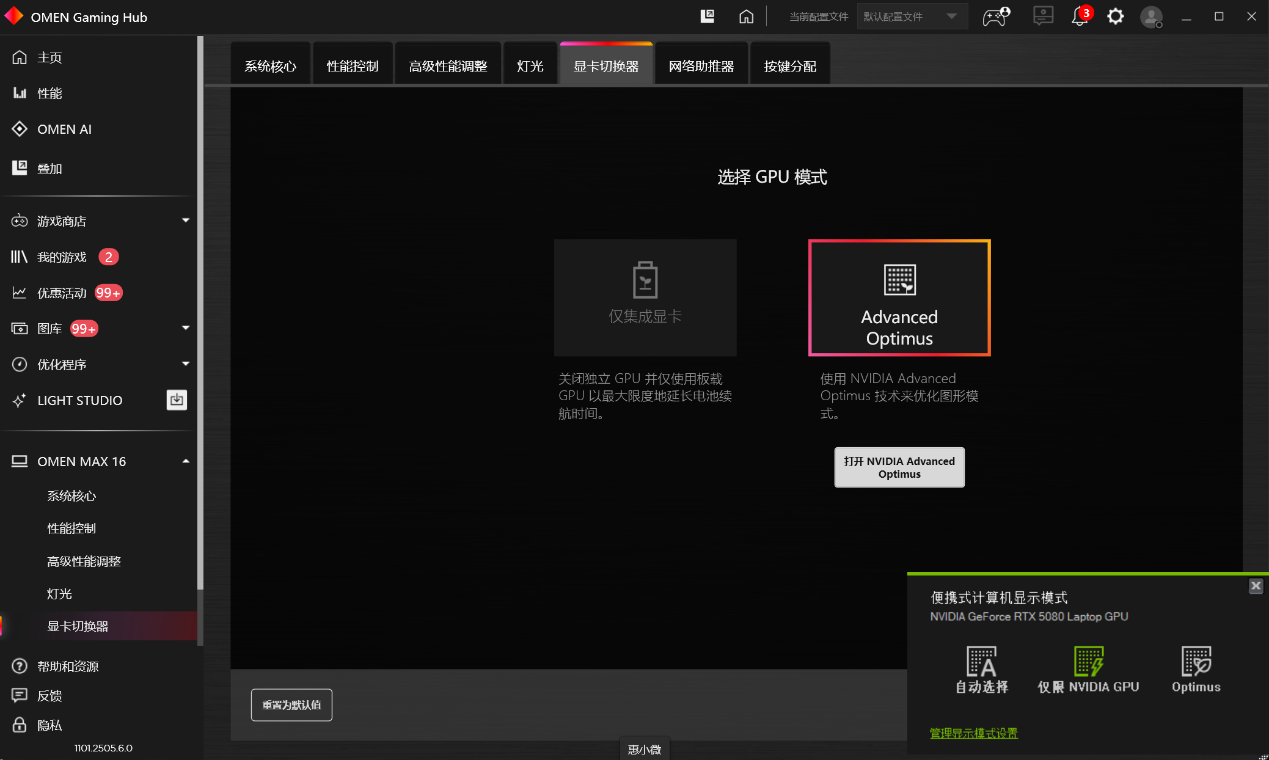Switch to the 灯光 tab

point(530,66)
